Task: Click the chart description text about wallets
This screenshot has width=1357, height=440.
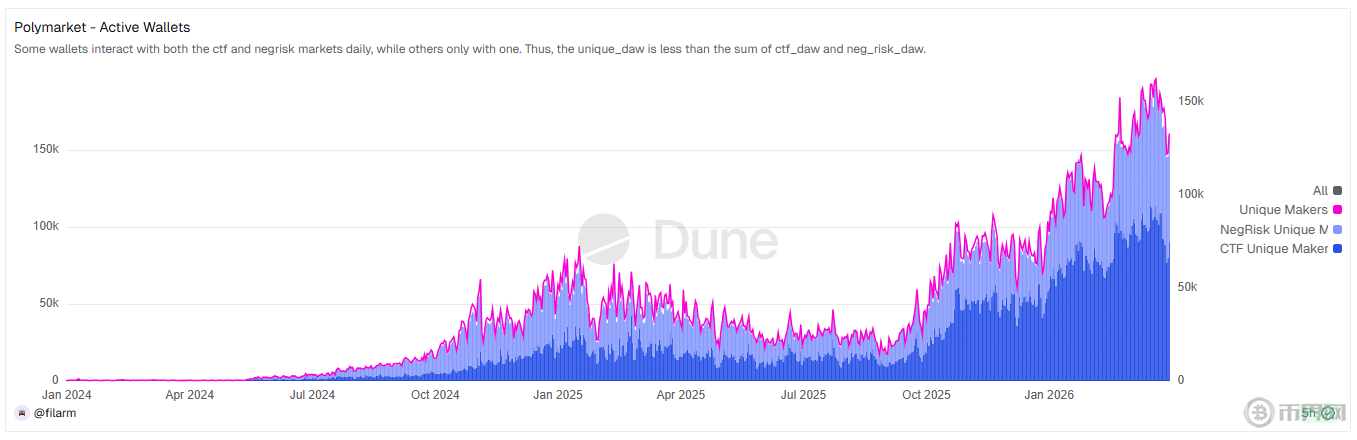Action: 470,49
